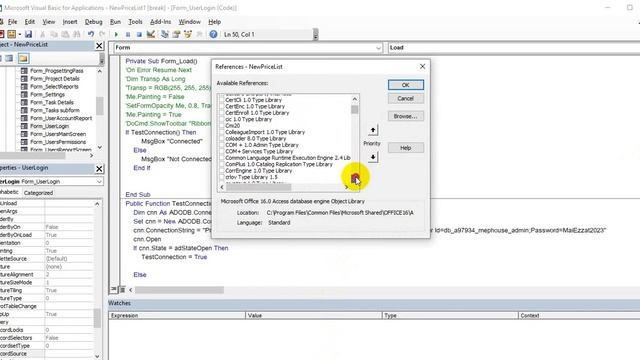Open dropdown arrow next to Insert Module icon
640x360 pixels.
pyautogui.click(x=19, y=35)
